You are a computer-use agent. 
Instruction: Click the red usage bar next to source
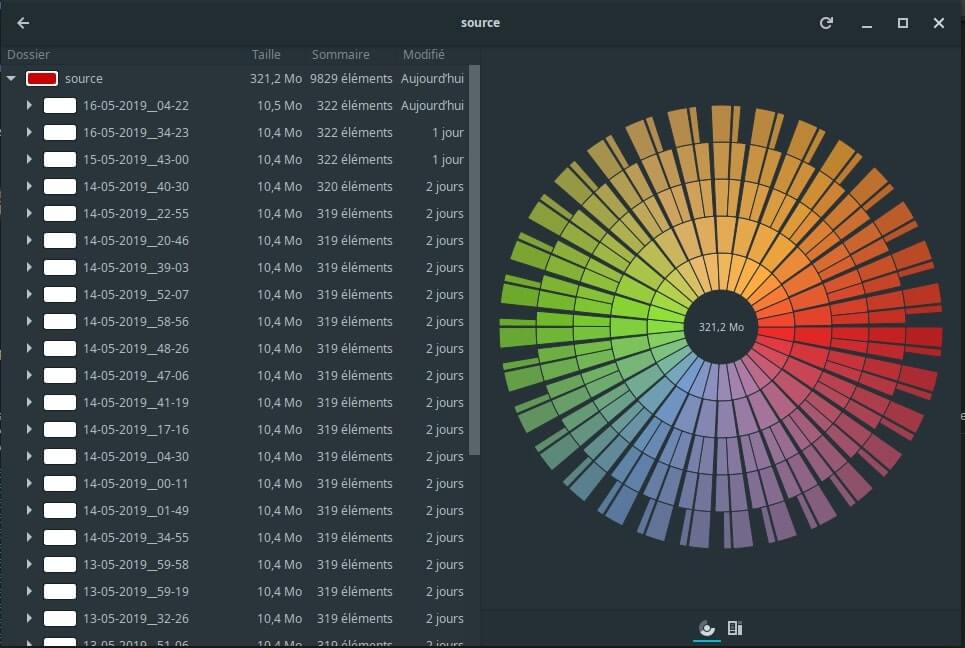point(42,78)
